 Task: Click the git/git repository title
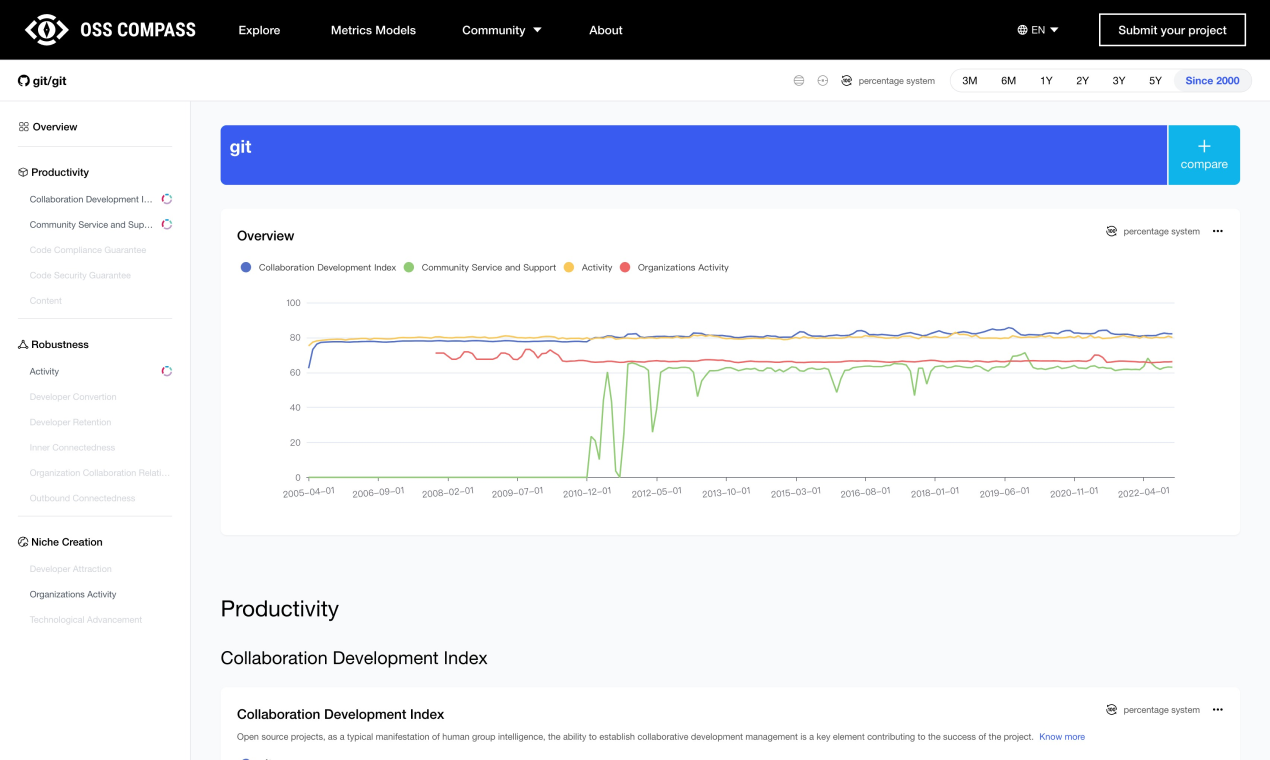(x=49, y=81)
